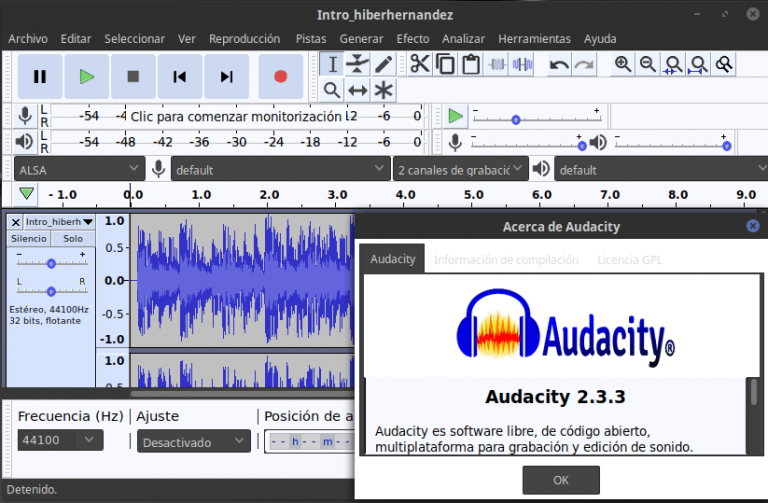Click OK in the Acerca de dialog

pos(561,479)
